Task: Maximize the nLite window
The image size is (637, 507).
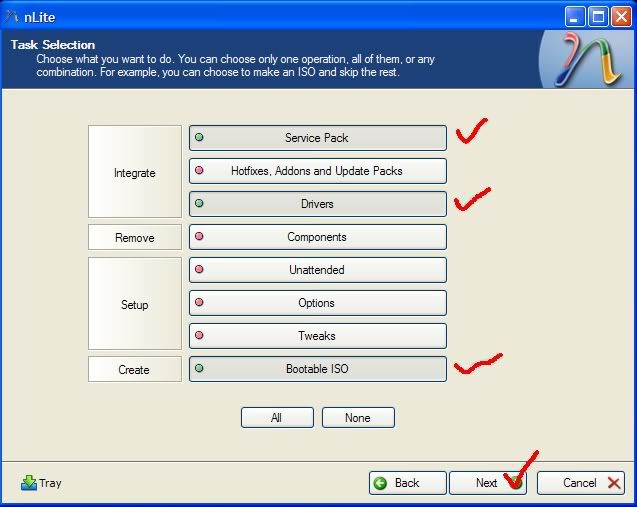Action: click(x=598, y=17)
